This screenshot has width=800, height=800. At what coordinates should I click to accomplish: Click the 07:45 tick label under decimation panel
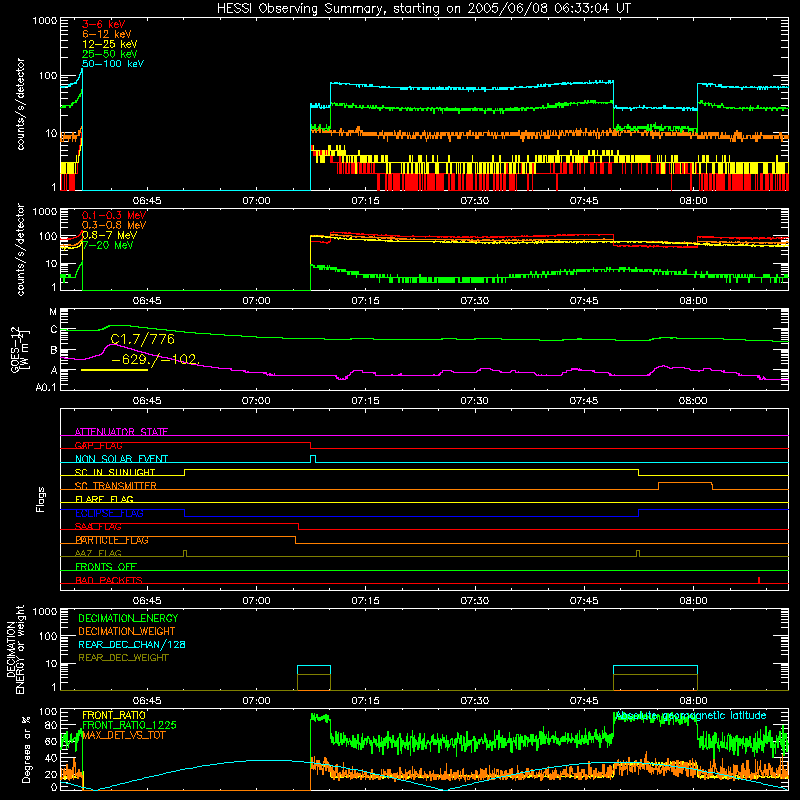point(584,701)
